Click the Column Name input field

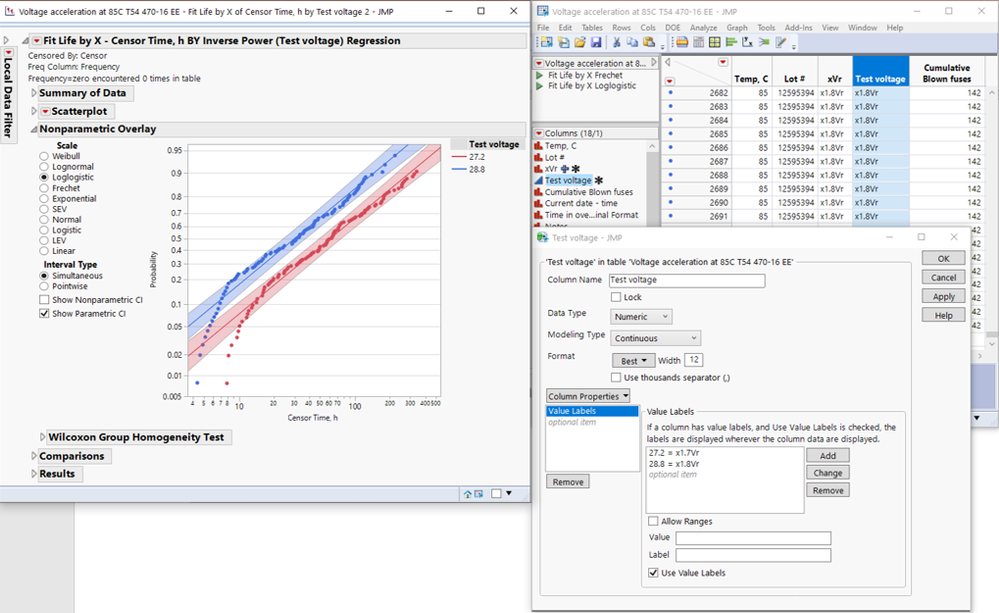click(687, 280)
